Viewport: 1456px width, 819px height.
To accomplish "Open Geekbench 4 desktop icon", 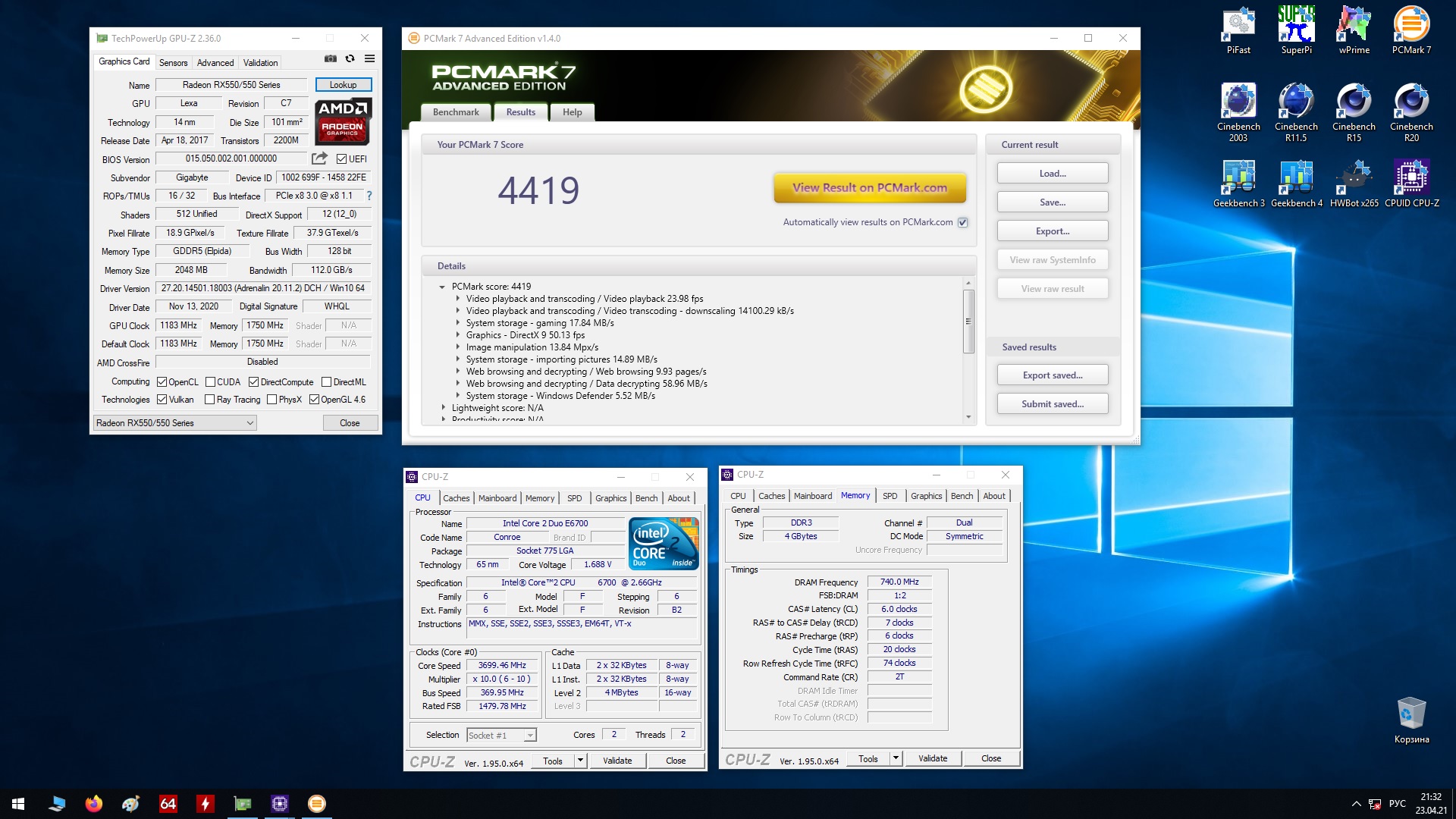I will pos(1296,184).
